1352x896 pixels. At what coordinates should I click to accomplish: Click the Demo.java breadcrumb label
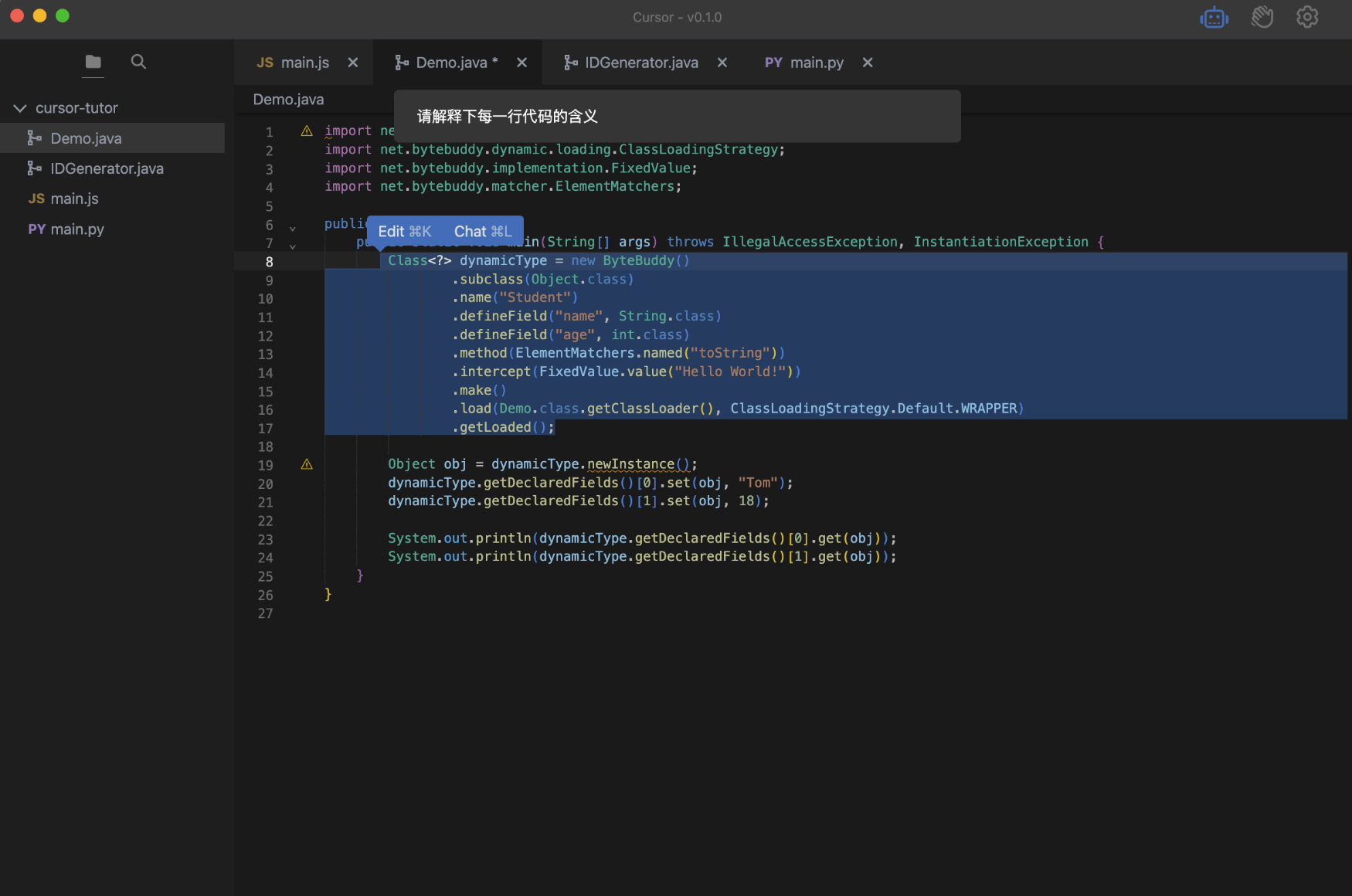point(288,100)
